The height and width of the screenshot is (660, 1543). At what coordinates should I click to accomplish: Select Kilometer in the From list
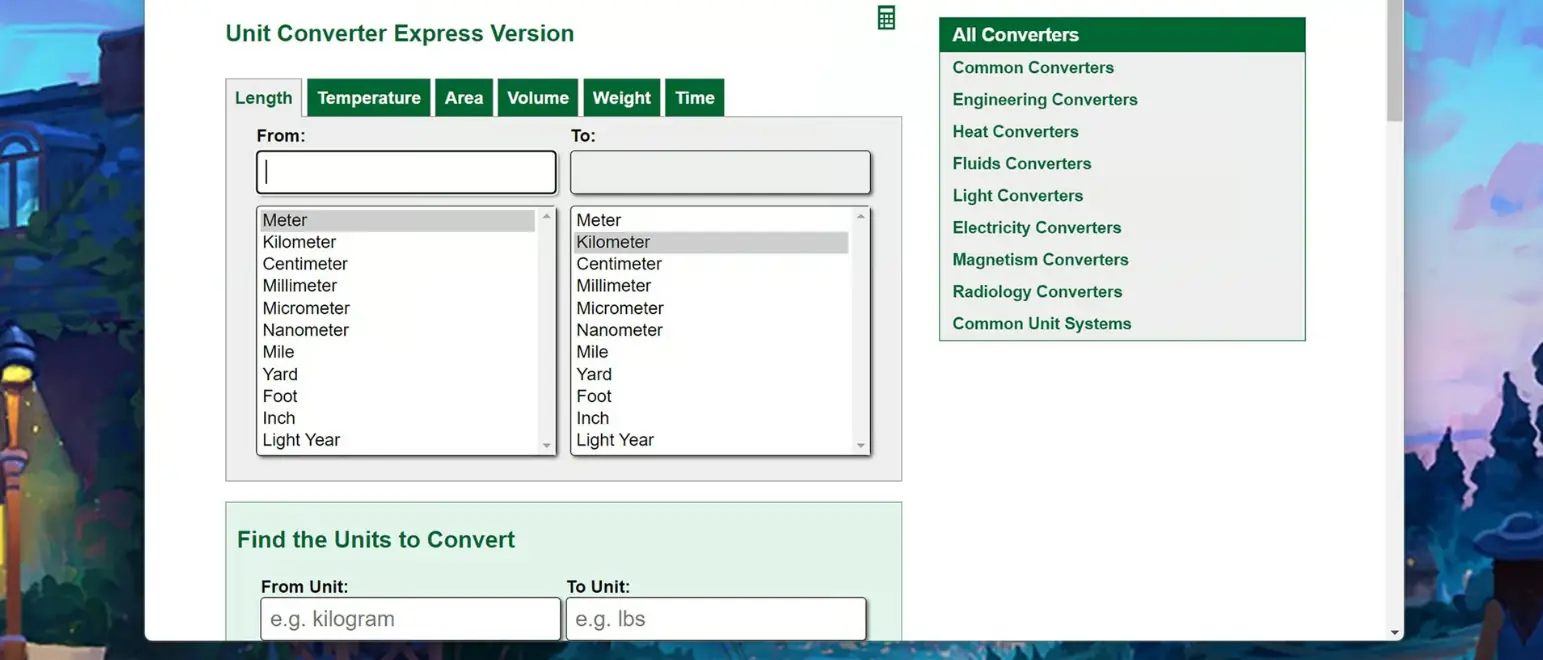398,242
